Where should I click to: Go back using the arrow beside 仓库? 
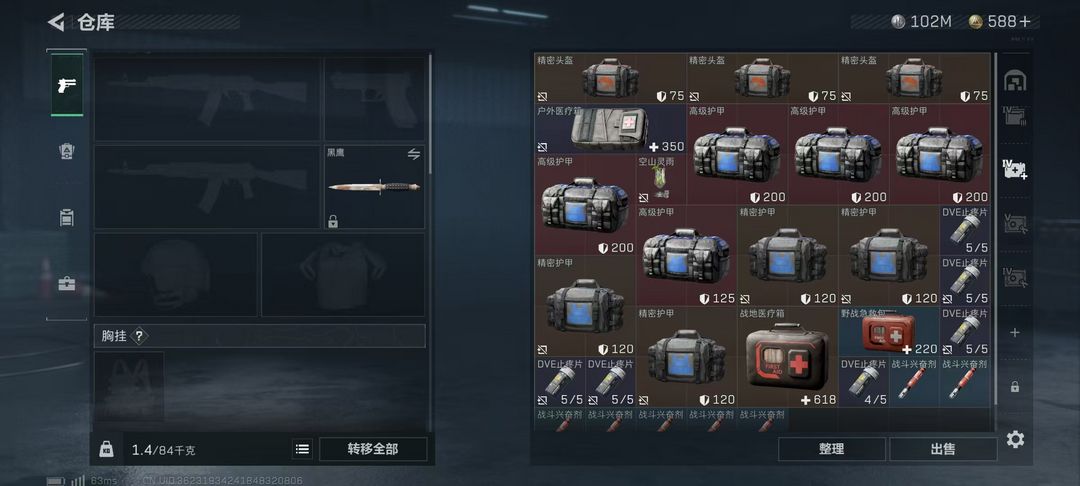(56, 22)
